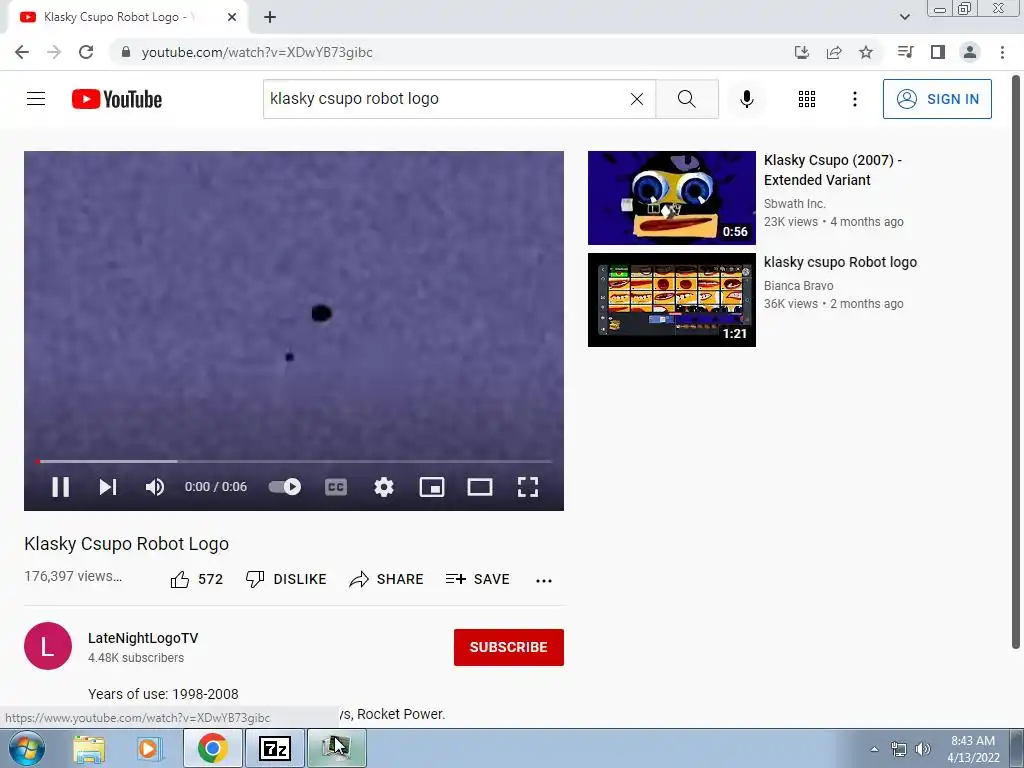View site information lock icon
Image resolution: width=1024 pixels, height=768 pixels.
[126, 52]
